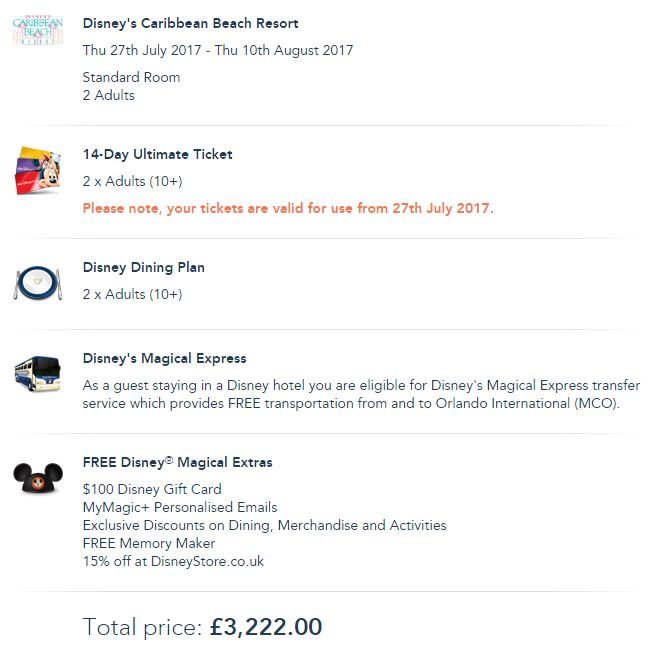
Task: Click the $100 Disney Gift Card line
Action: [x=152, y=489]
